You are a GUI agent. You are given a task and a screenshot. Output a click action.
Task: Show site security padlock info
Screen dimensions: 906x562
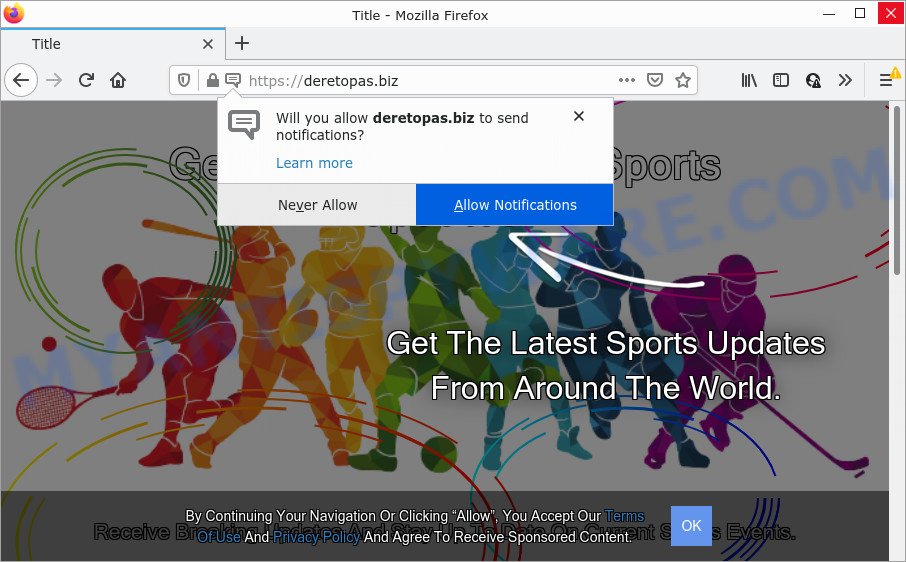pos(213,80)
